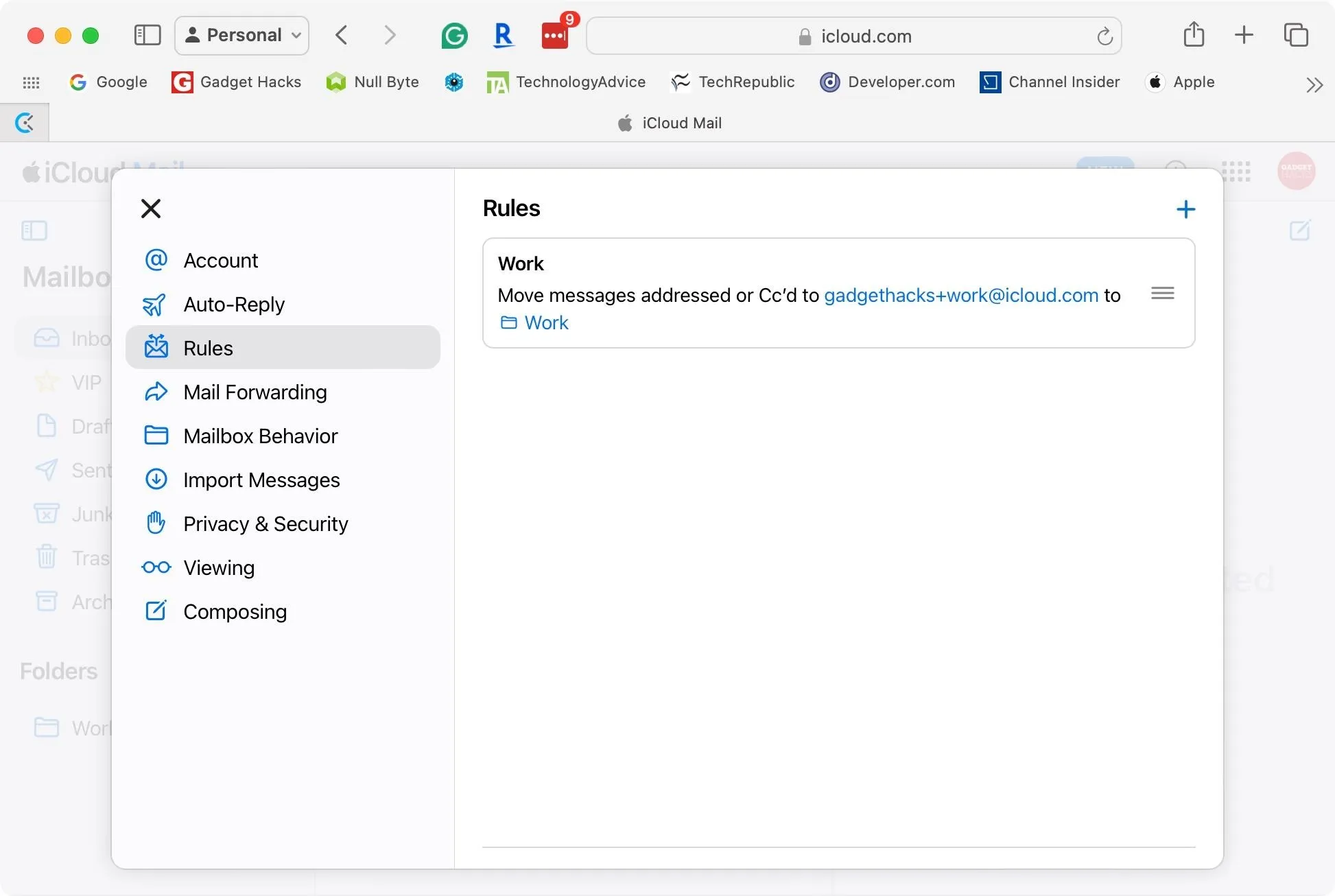Image resolution: width=1335 pixels, height=896 pixels.
Task: Open the Import Messages settings section
Action: point(283,480)
